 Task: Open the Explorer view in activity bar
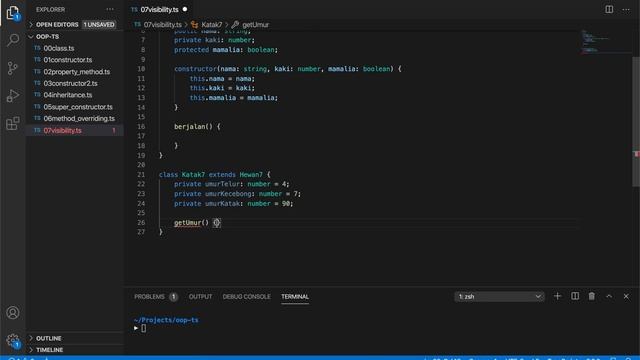point(13,13)
